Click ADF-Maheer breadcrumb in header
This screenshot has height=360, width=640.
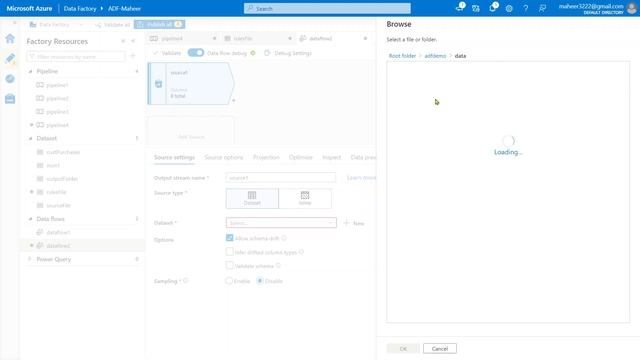pos(124,8)
